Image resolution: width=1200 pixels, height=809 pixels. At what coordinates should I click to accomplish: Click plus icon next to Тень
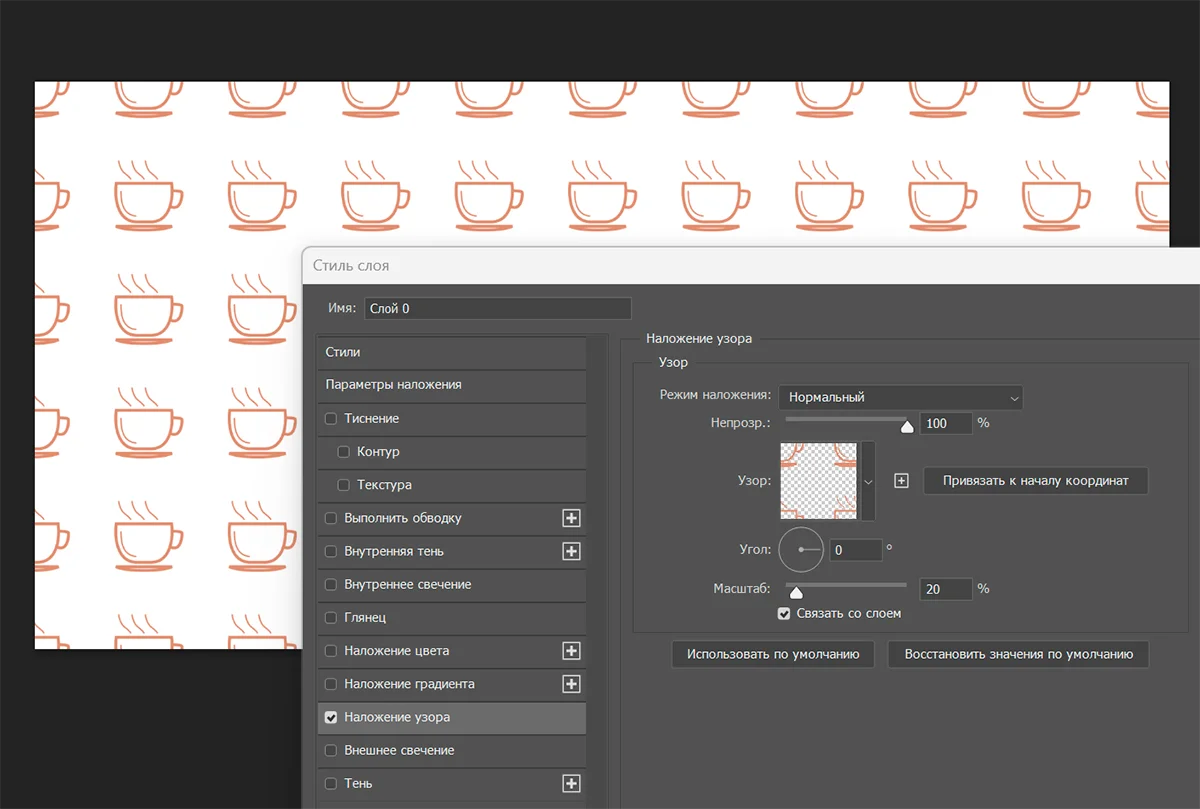click(x=571, y=784)
